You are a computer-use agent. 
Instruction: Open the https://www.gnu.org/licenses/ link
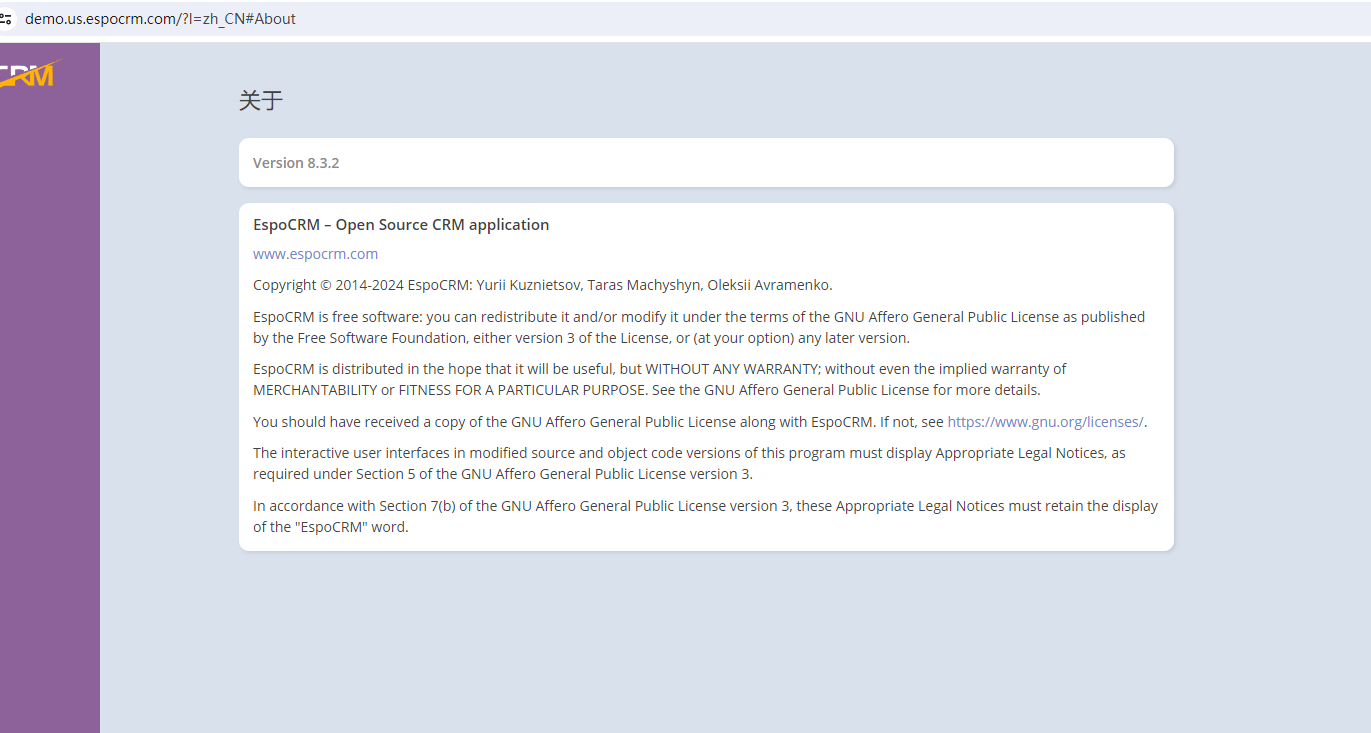pos(1045,422)
